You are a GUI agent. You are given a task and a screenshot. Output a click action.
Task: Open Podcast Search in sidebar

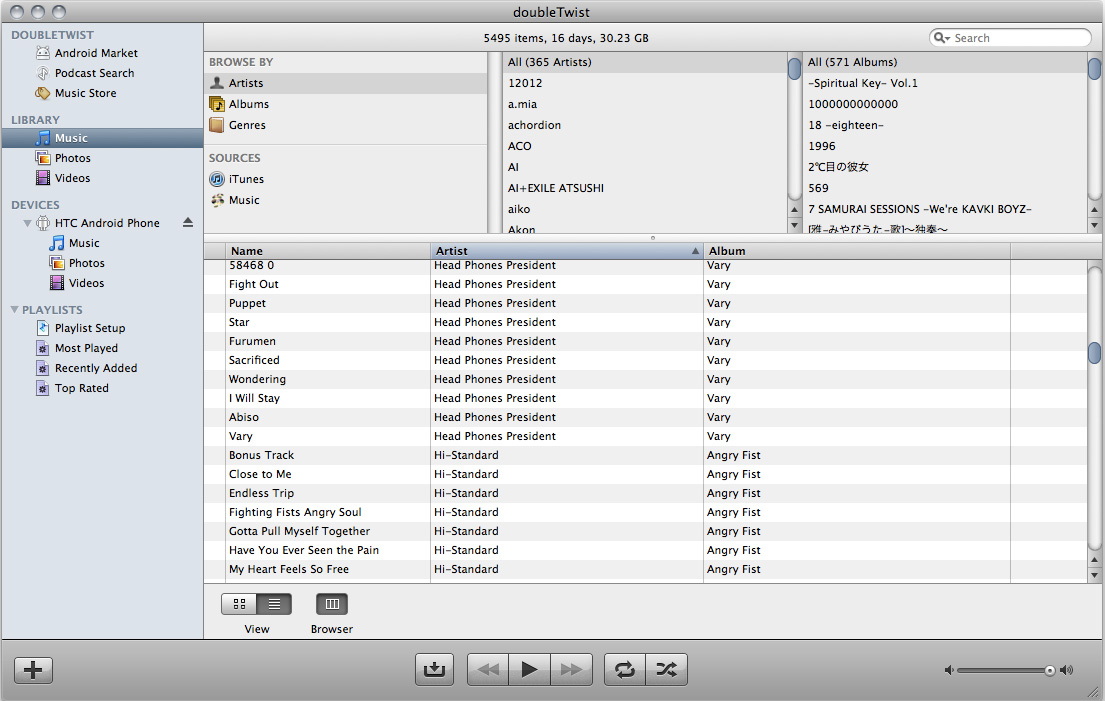[94, 73]
